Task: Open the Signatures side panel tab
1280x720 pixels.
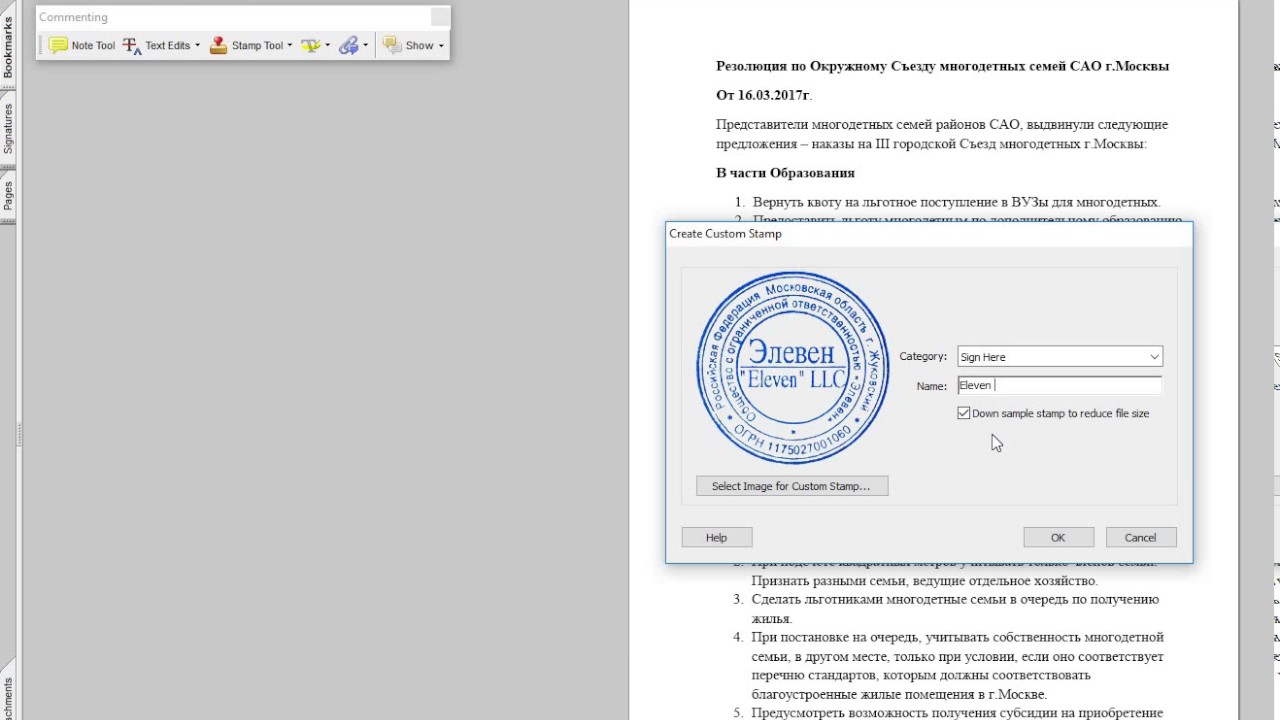Action: (x=8, y=128)
